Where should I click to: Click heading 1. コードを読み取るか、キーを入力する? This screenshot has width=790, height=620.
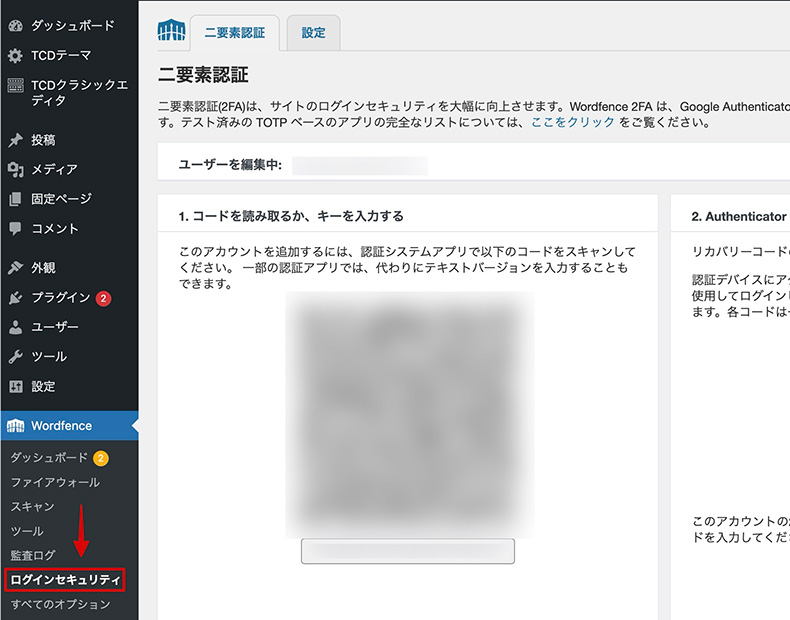[291, 217]
